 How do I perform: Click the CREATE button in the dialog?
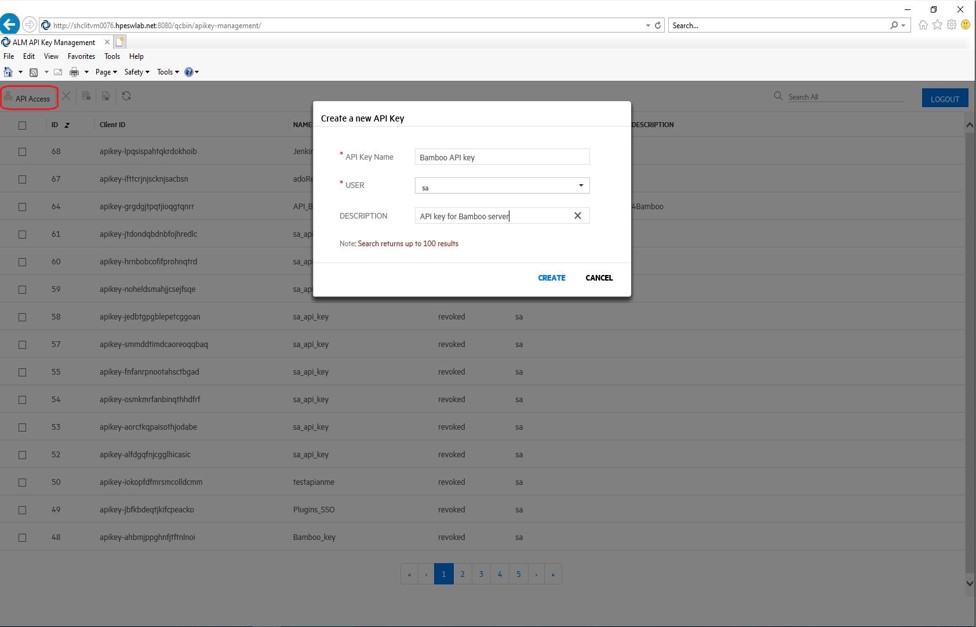point(551,277)
